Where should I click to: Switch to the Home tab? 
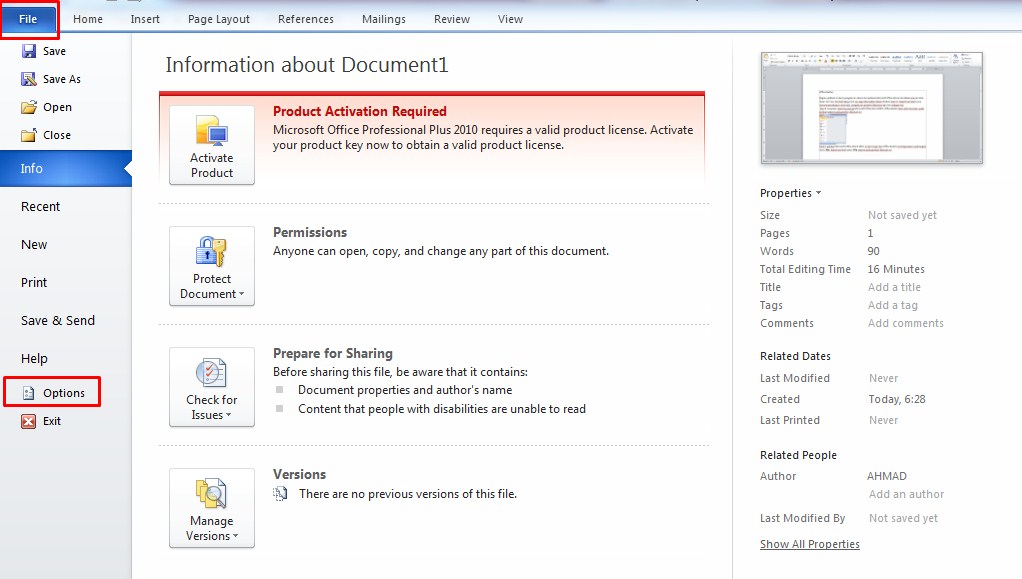[88, 19]
